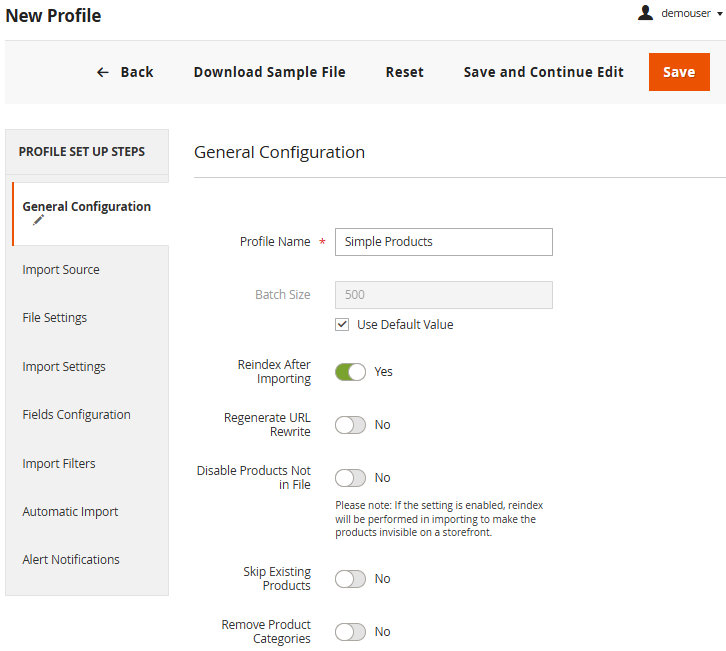The width and height of the screenshot is (726, 651).
Task: Open the demouser dropdown arrow
Action: pyautogui.click(x=720, y=13)
